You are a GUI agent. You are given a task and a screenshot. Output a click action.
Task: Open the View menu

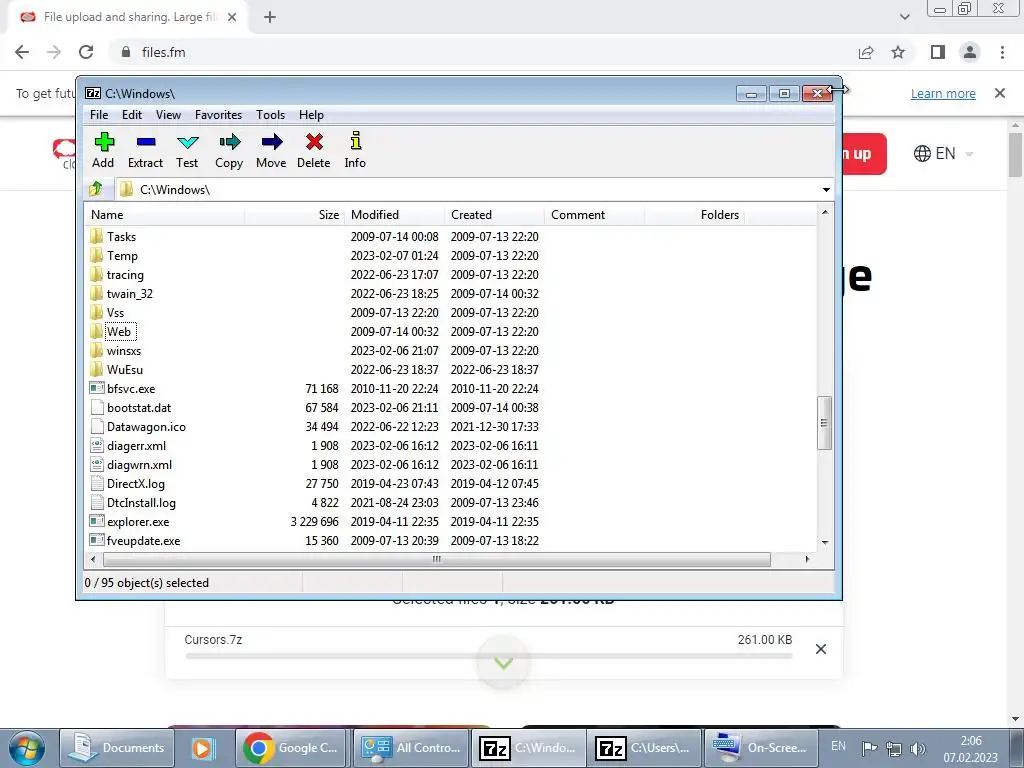168,115
